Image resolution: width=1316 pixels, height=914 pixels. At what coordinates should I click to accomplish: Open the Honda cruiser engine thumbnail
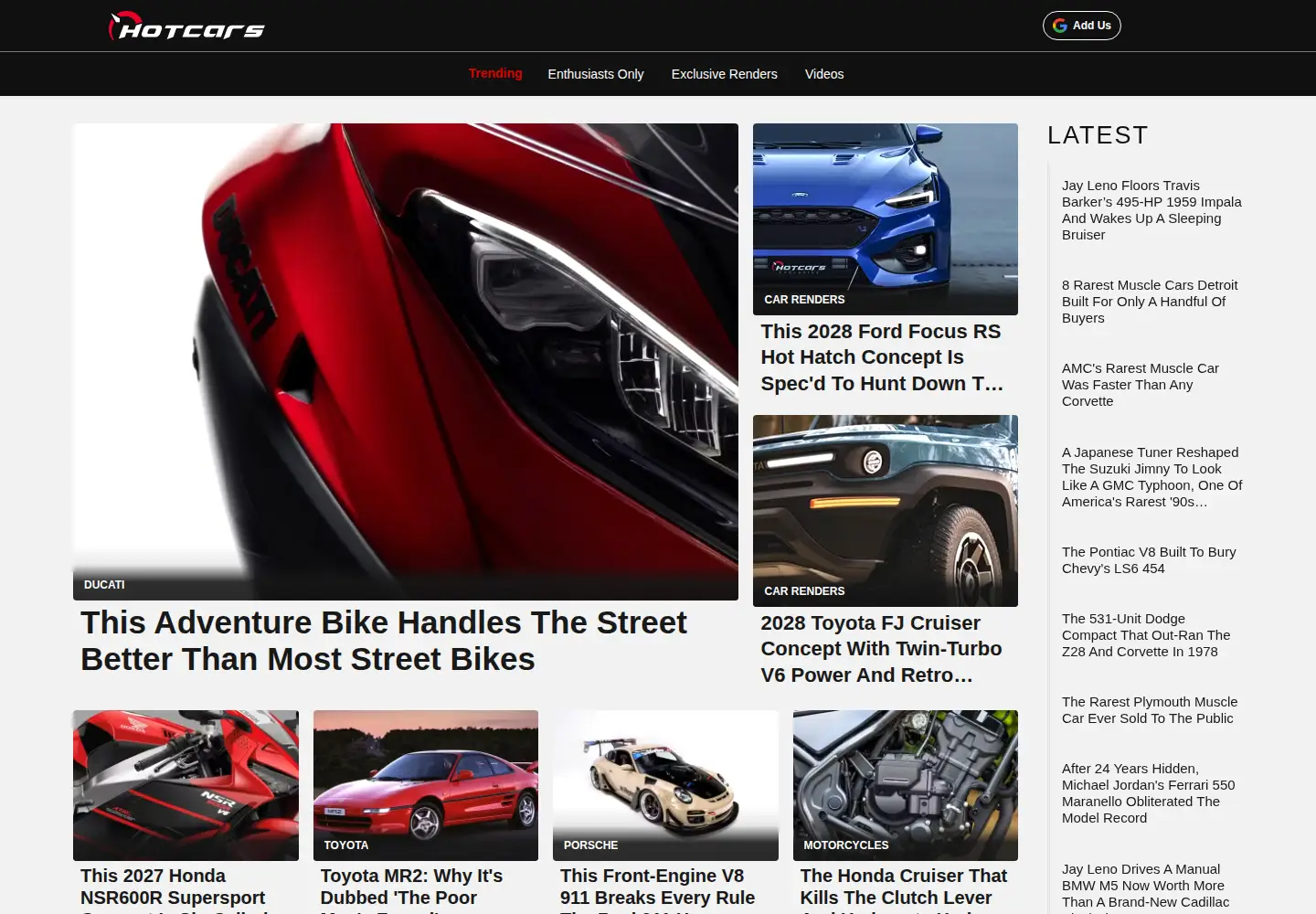click(x=906, y=785)
